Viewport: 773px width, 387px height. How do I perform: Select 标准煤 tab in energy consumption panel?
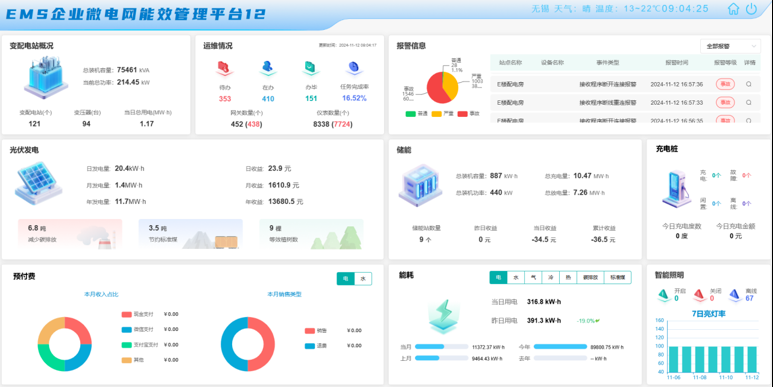pos(618,278)
